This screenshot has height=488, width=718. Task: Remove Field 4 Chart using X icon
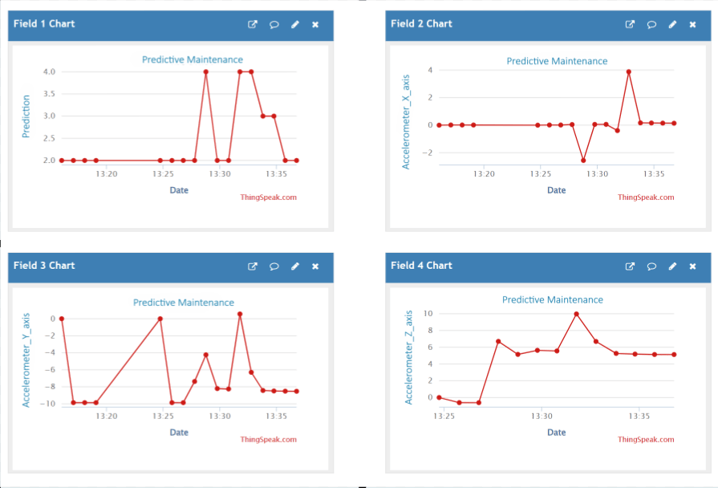(x=692, y=266)
